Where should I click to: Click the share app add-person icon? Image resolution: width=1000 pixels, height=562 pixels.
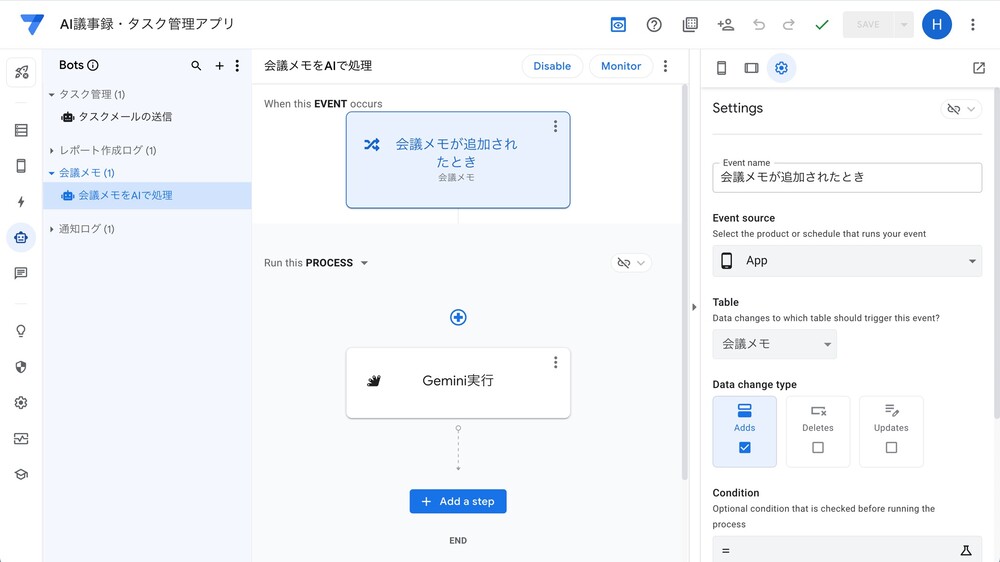(x=726, y=25)
